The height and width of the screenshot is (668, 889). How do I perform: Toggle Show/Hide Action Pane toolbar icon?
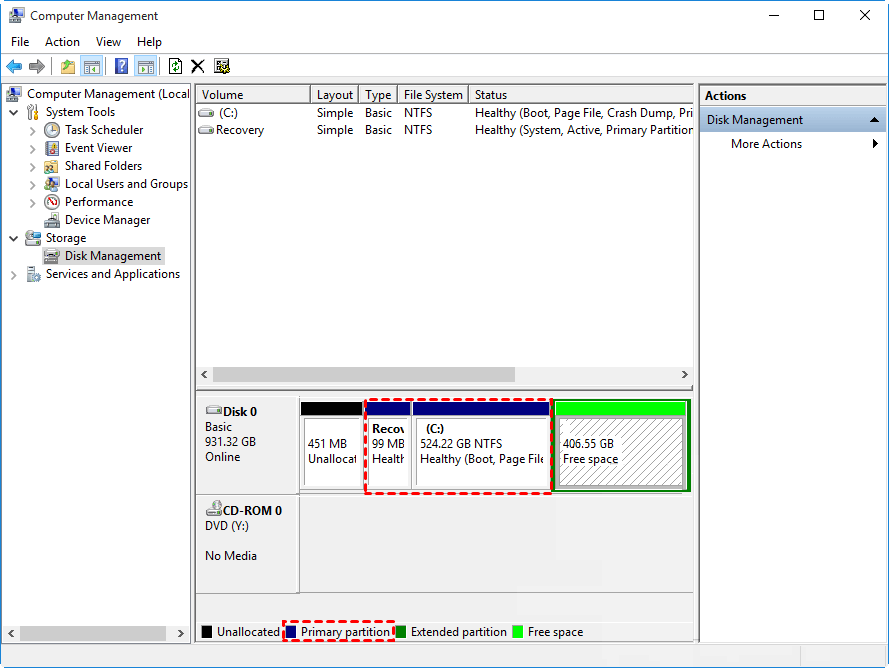click(146, 66)
